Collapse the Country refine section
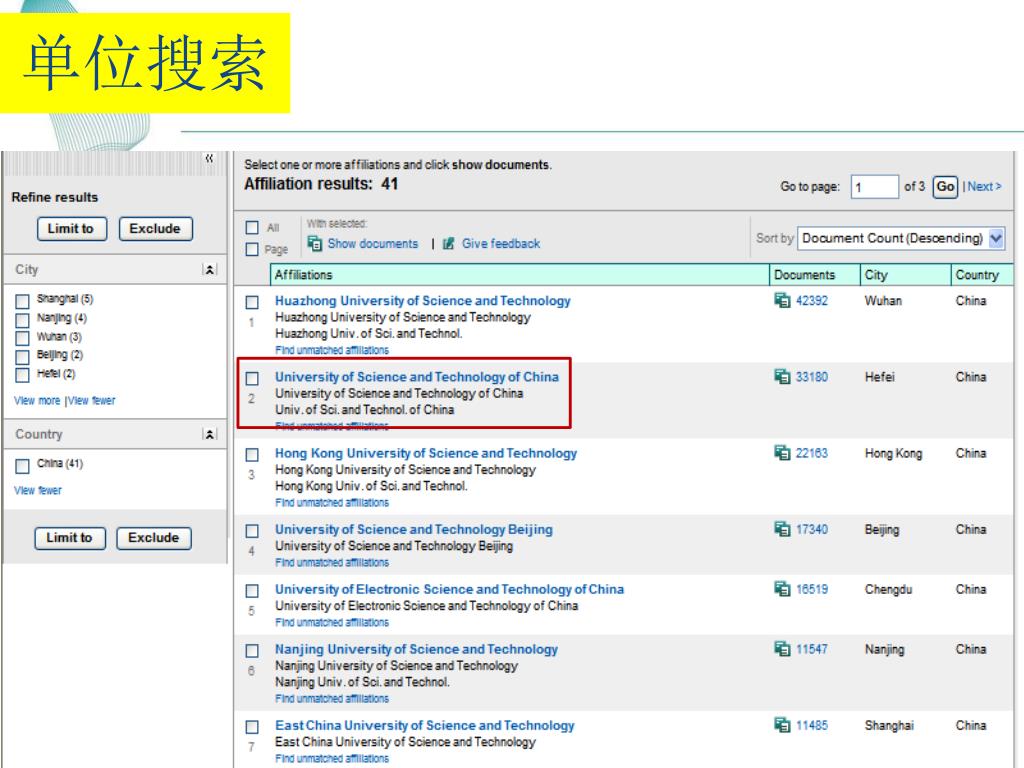Image resolution: width=1024 pixels, height=768 pixels. [x=210, y=434]
